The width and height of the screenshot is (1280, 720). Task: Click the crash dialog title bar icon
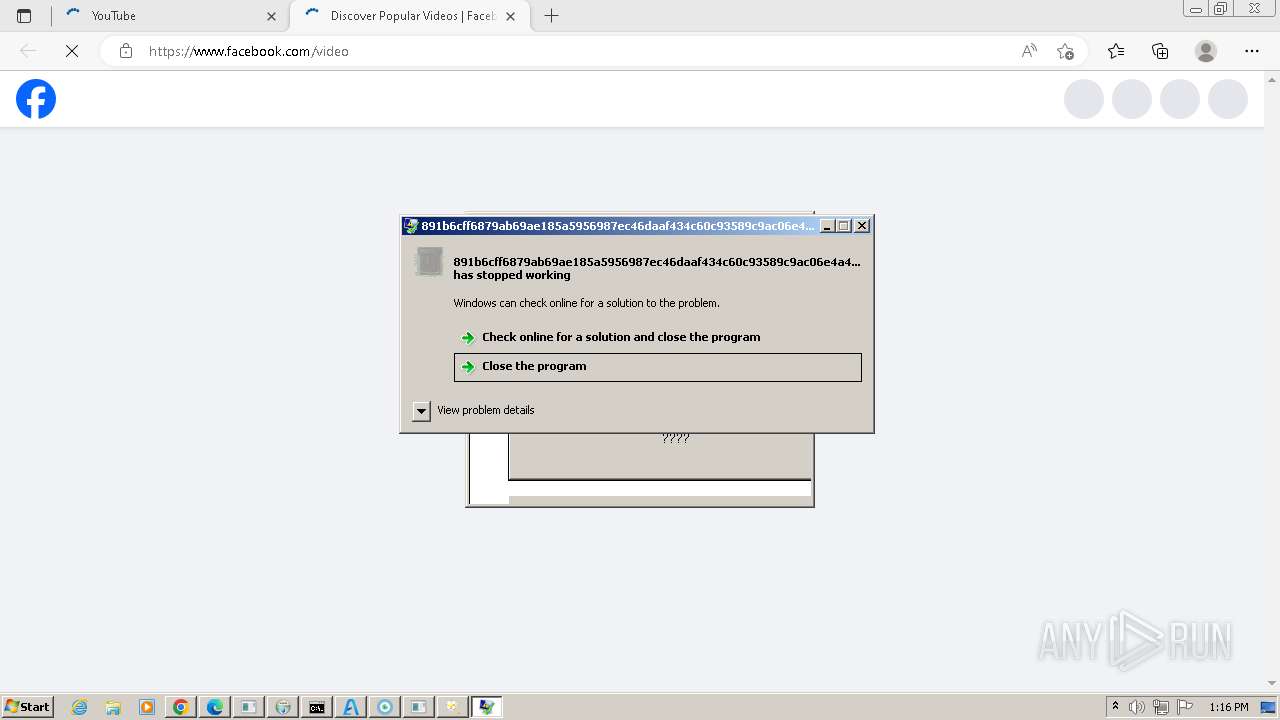pyautogui.click(x=411, y=226)
